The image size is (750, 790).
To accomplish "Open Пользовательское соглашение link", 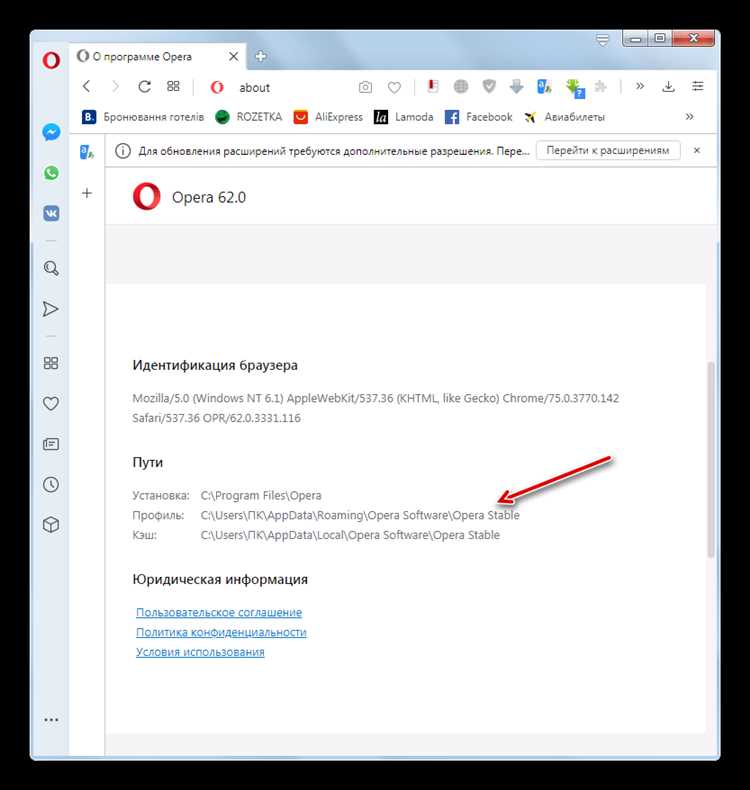I will coord(219,612).
